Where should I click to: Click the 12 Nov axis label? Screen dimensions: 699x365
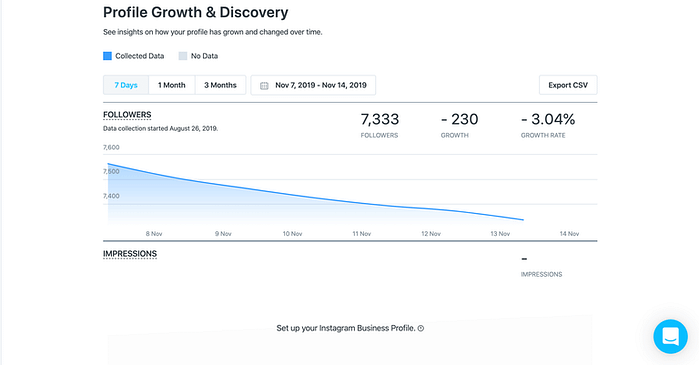click(x=431, y=234)
